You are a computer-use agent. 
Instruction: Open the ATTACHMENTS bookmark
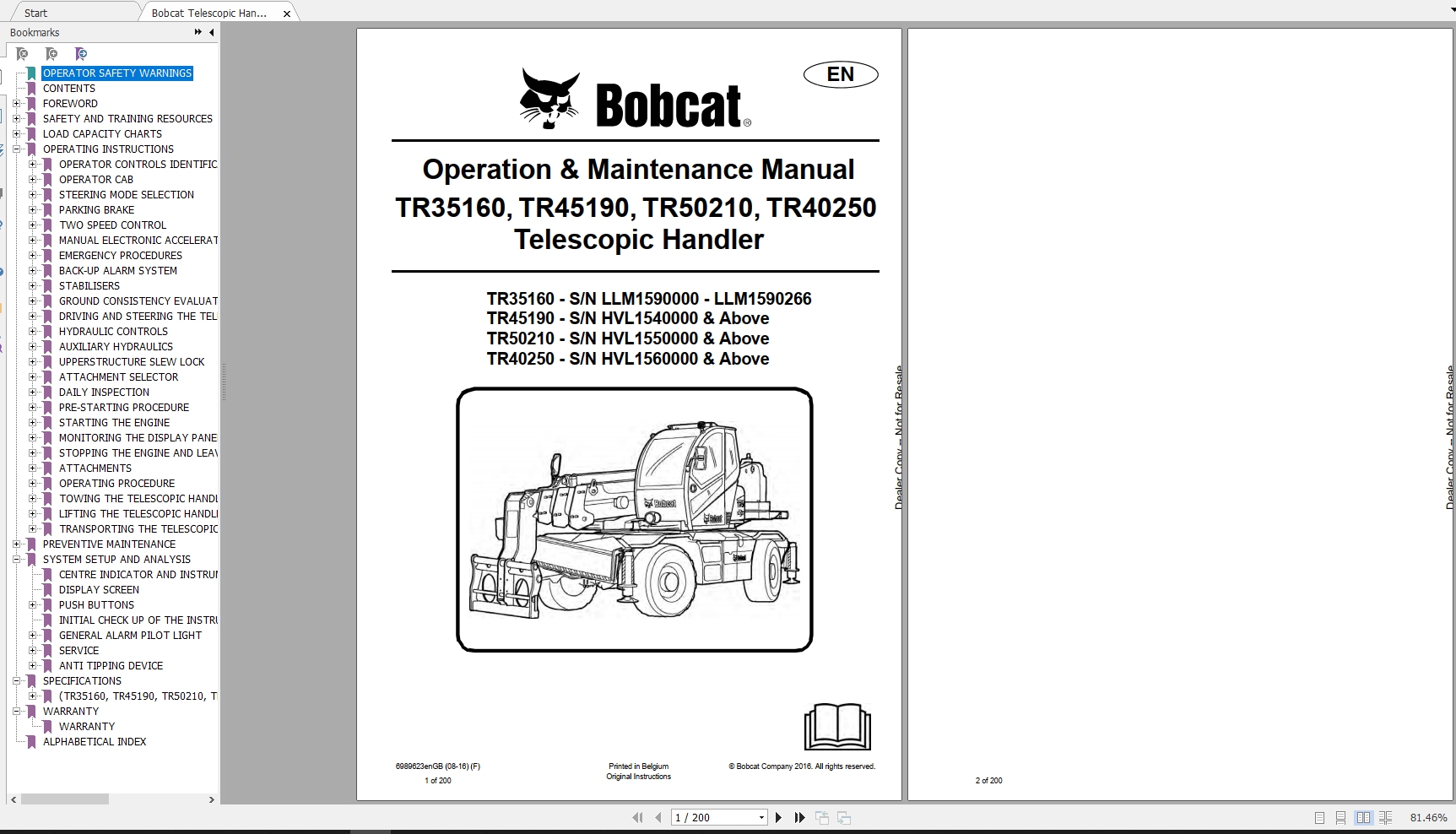[95, 468]
